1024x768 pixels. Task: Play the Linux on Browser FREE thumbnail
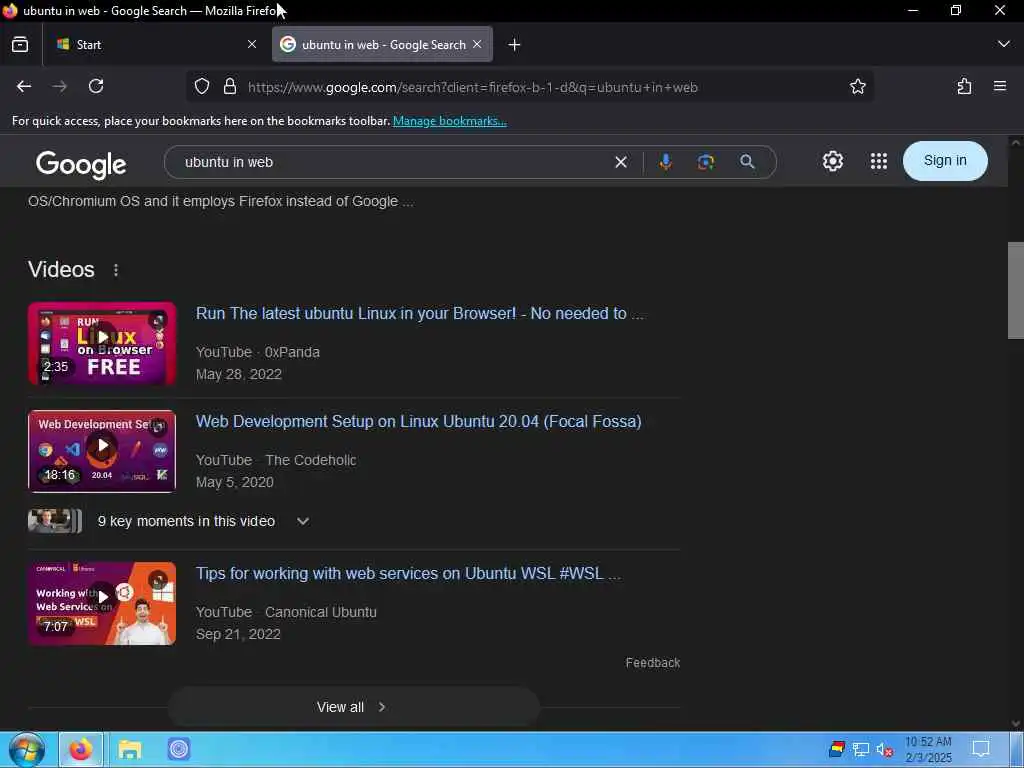[102, 344]
